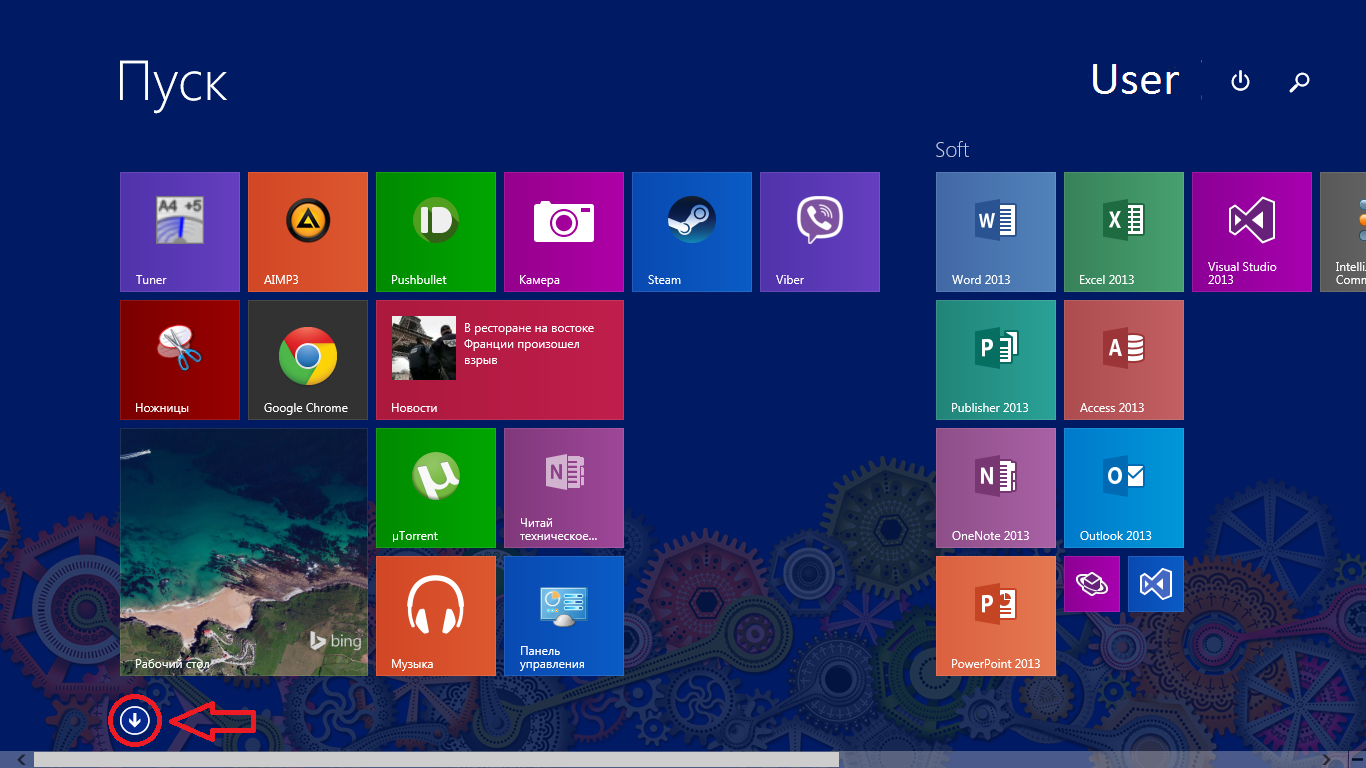Viewport: 1366px width, 768px height.
Task: Launch Excel 2013 tile
Action: click(1124, 232)
